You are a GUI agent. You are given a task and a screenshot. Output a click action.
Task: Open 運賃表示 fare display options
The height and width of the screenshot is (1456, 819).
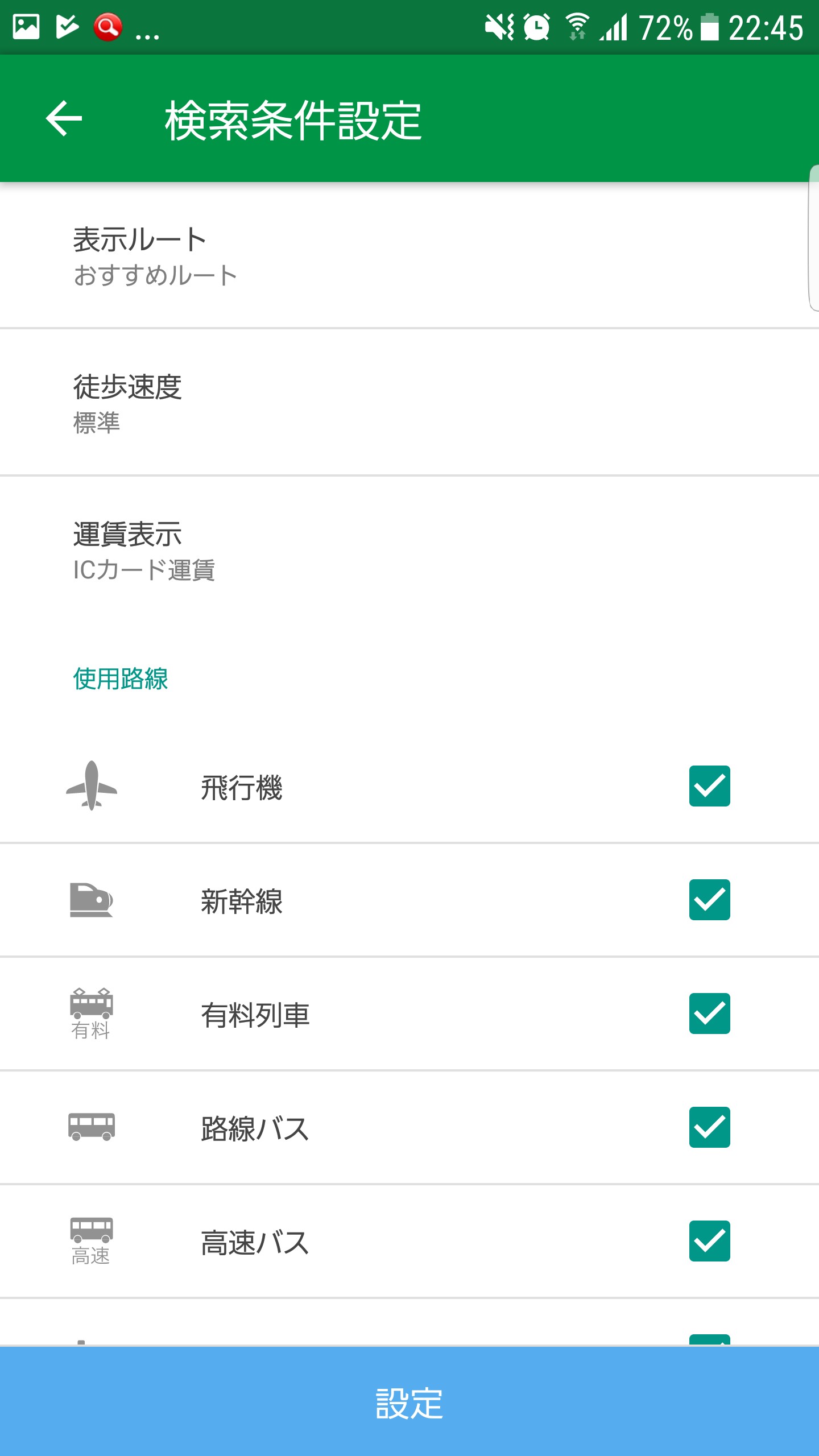409,551
